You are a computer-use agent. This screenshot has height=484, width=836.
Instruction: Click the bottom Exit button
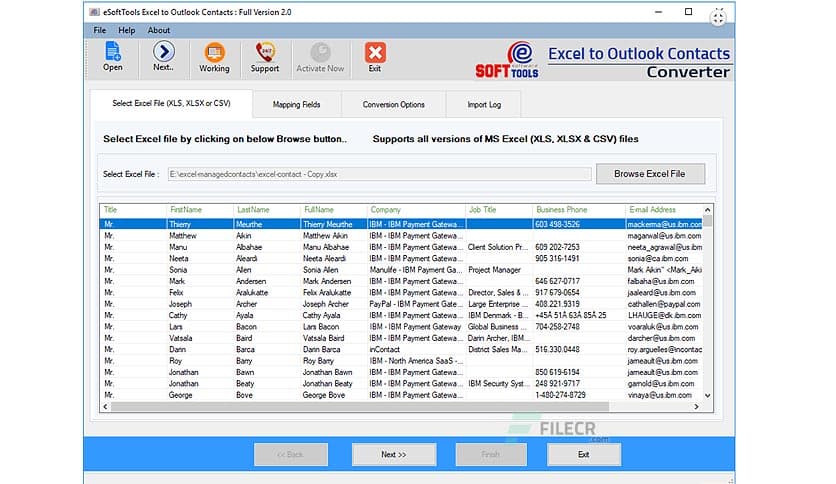(x=584, y=455)
